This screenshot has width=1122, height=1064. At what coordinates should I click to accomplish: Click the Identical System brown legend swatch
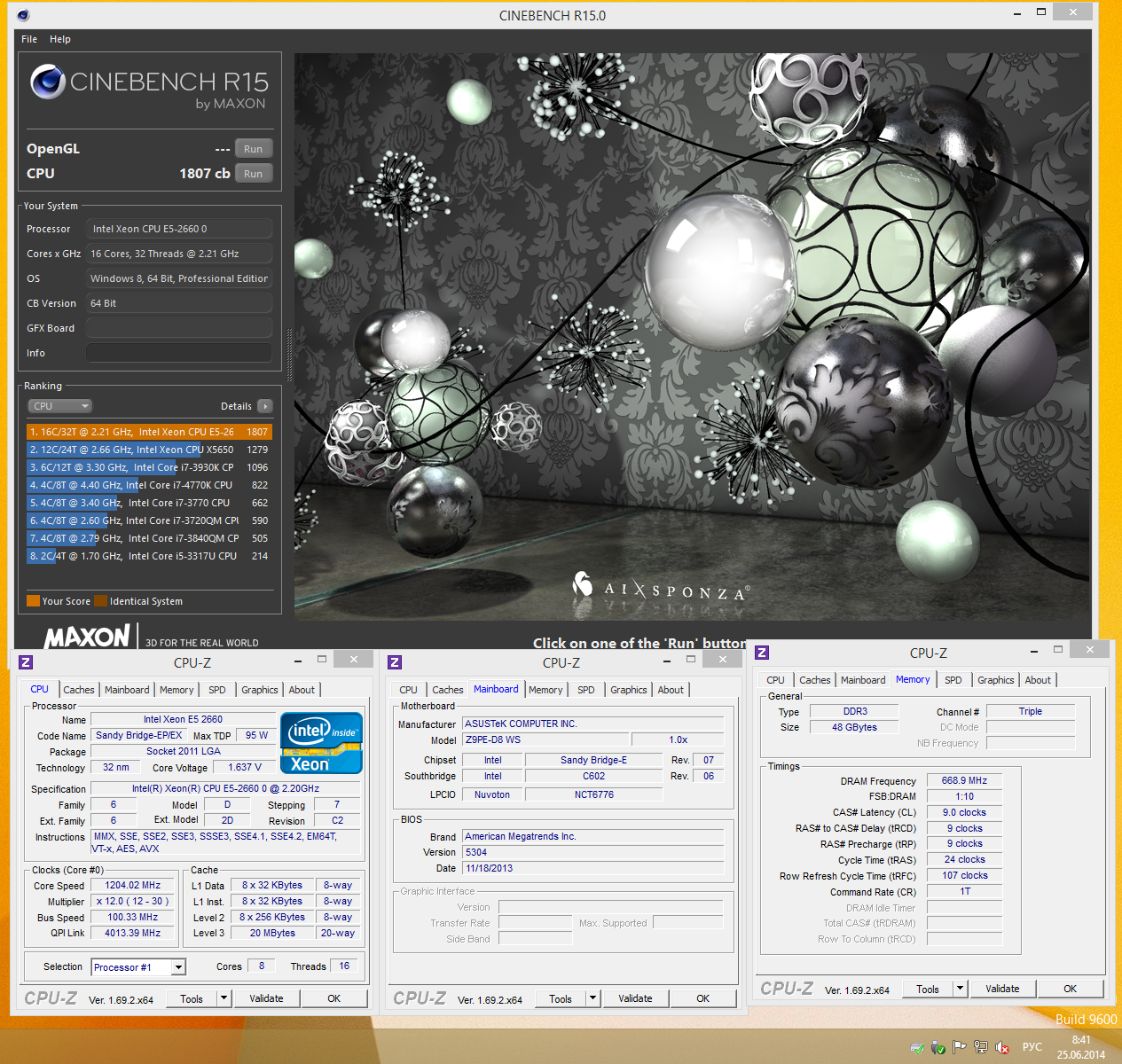coord(100,601)
